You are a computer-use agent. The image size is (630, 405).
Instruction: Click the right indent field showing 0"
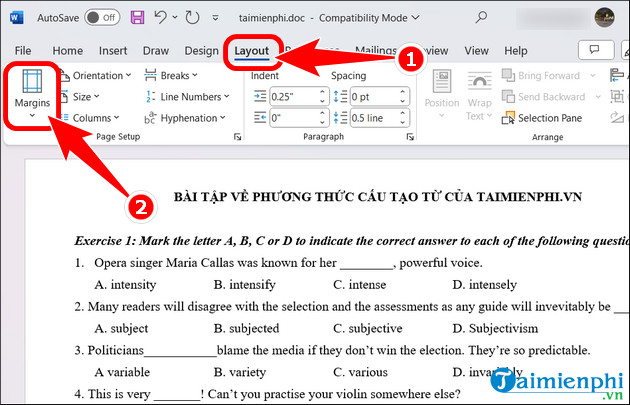click(294, 118)
